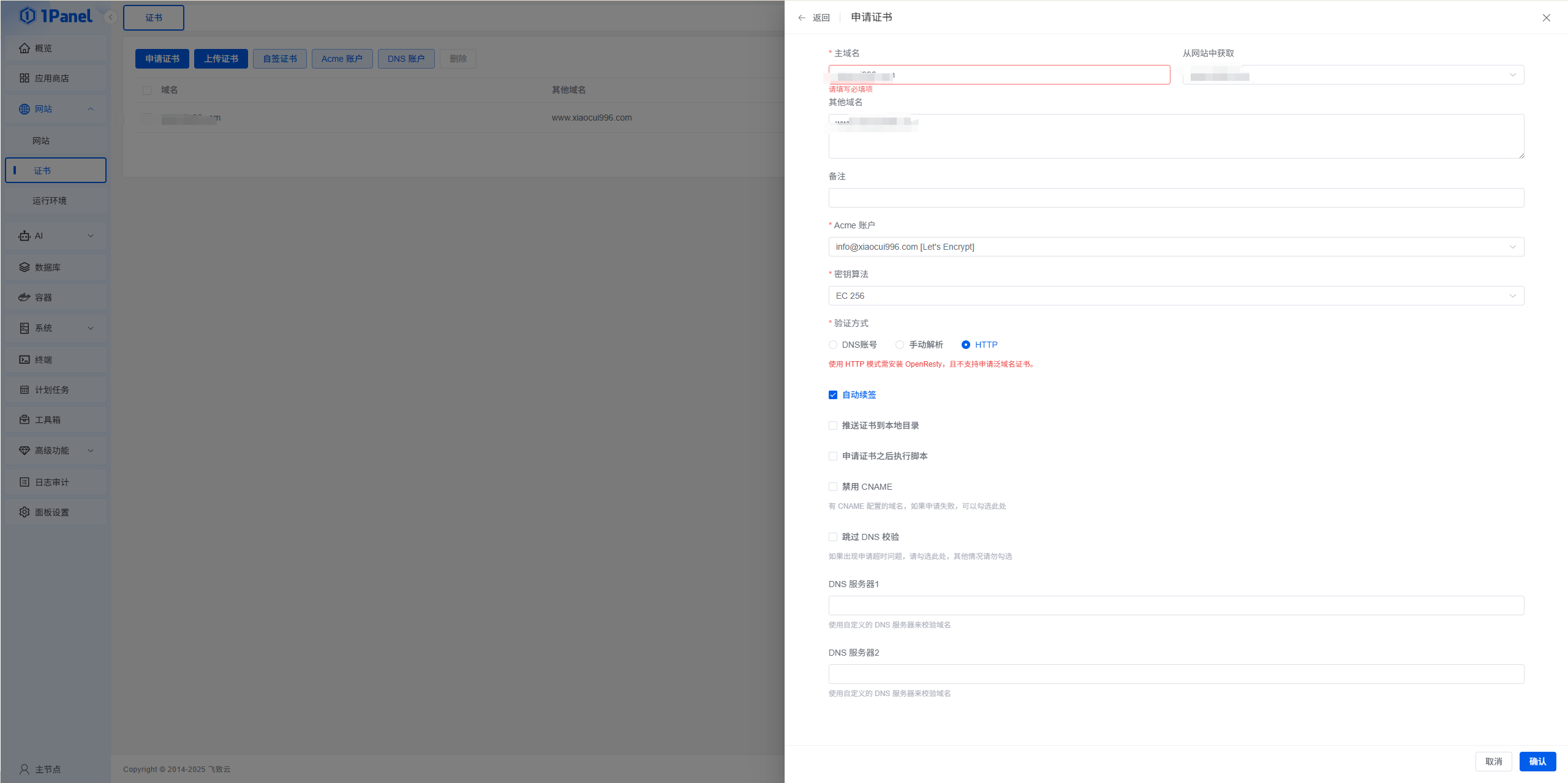Disable the 自动续签 auto-renew checkbox
1568x783 pixels.
pyautogui.click(x=832, y=395)
